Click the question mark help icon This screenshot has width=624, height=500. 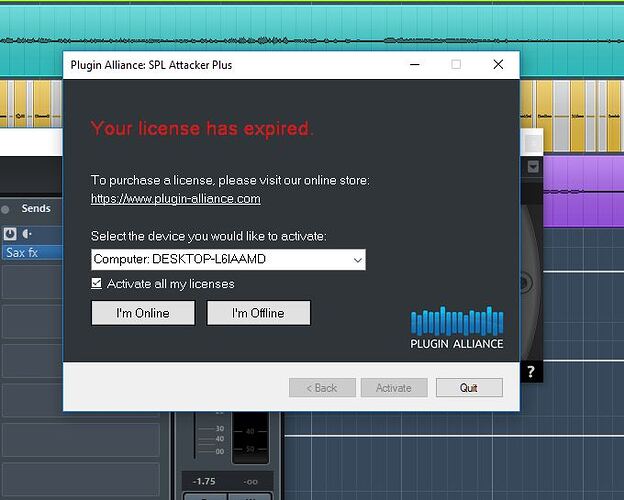(531, 372)
